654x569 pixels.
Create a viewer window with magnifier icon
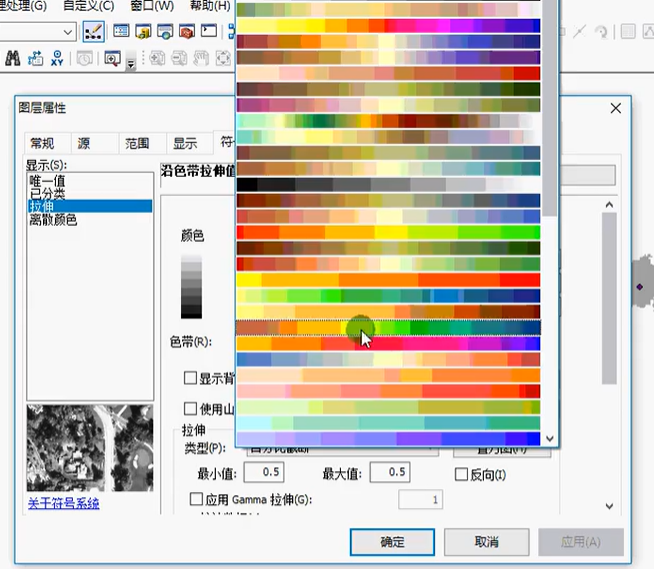coord(113,58)
